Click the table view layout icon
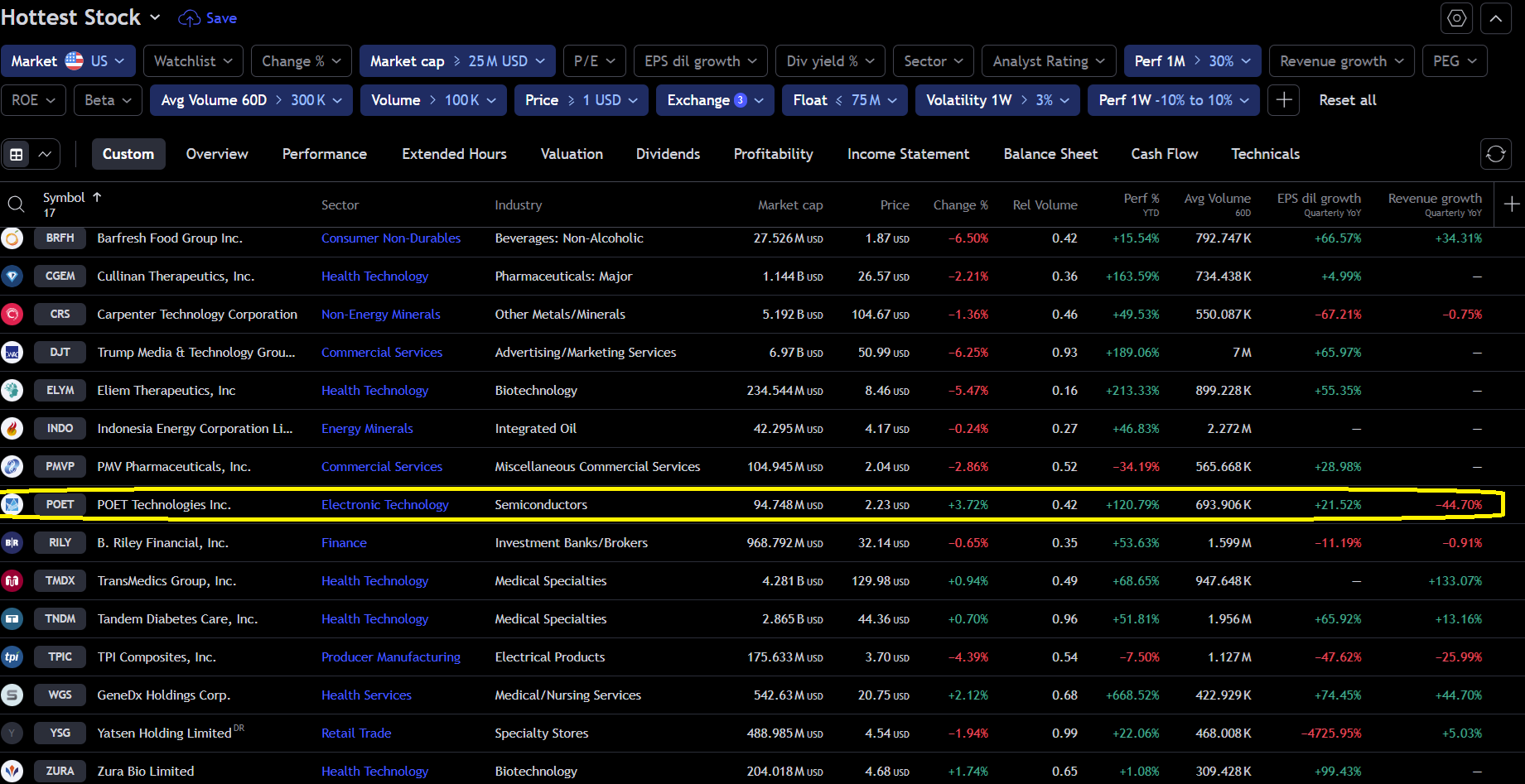The width and height of the screenshot is (1525, 784). (17, 154)
